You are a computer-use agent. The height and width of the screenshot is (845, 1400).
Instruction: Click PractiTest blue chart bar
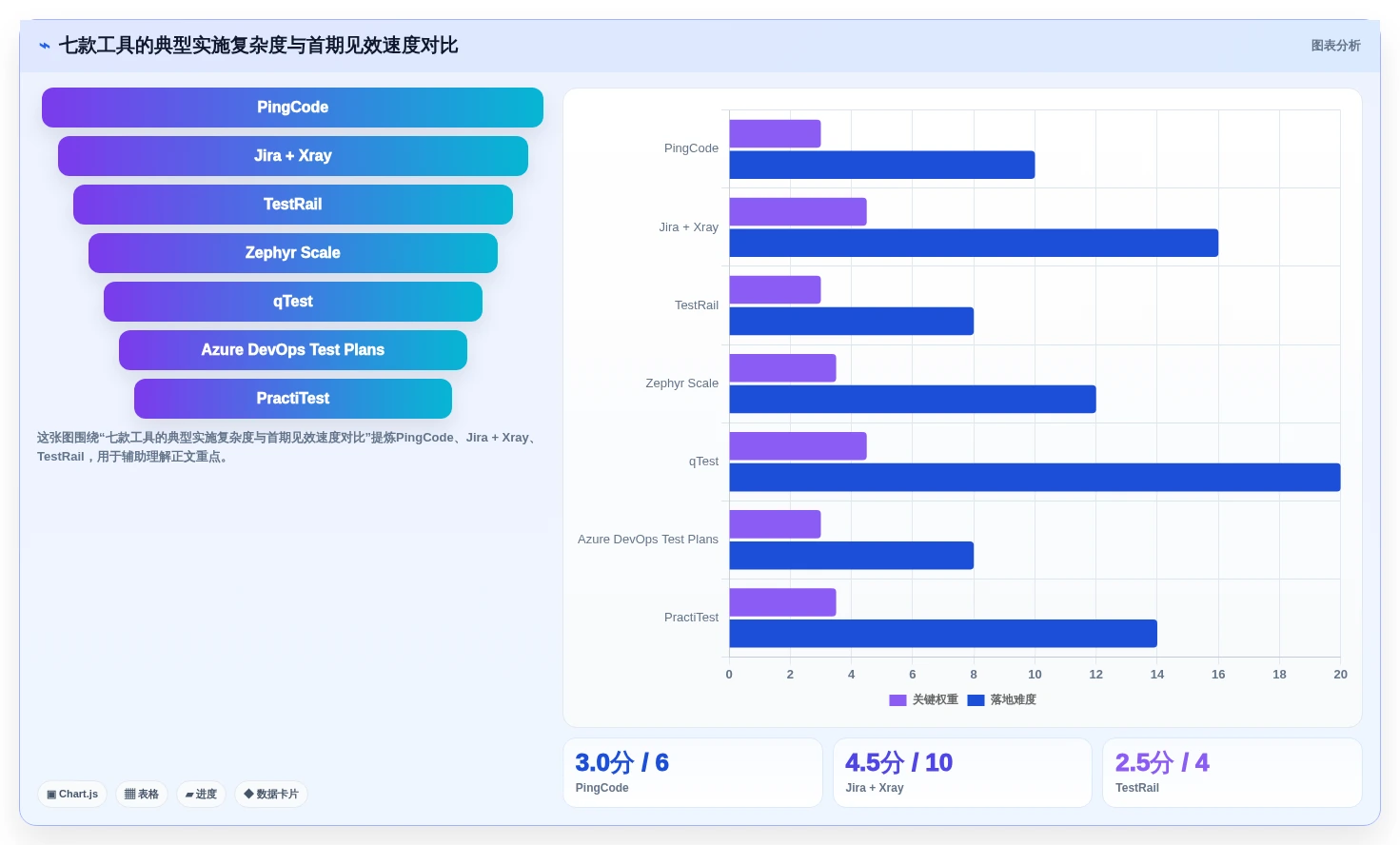pyautogui.click(x=943, y=634)
